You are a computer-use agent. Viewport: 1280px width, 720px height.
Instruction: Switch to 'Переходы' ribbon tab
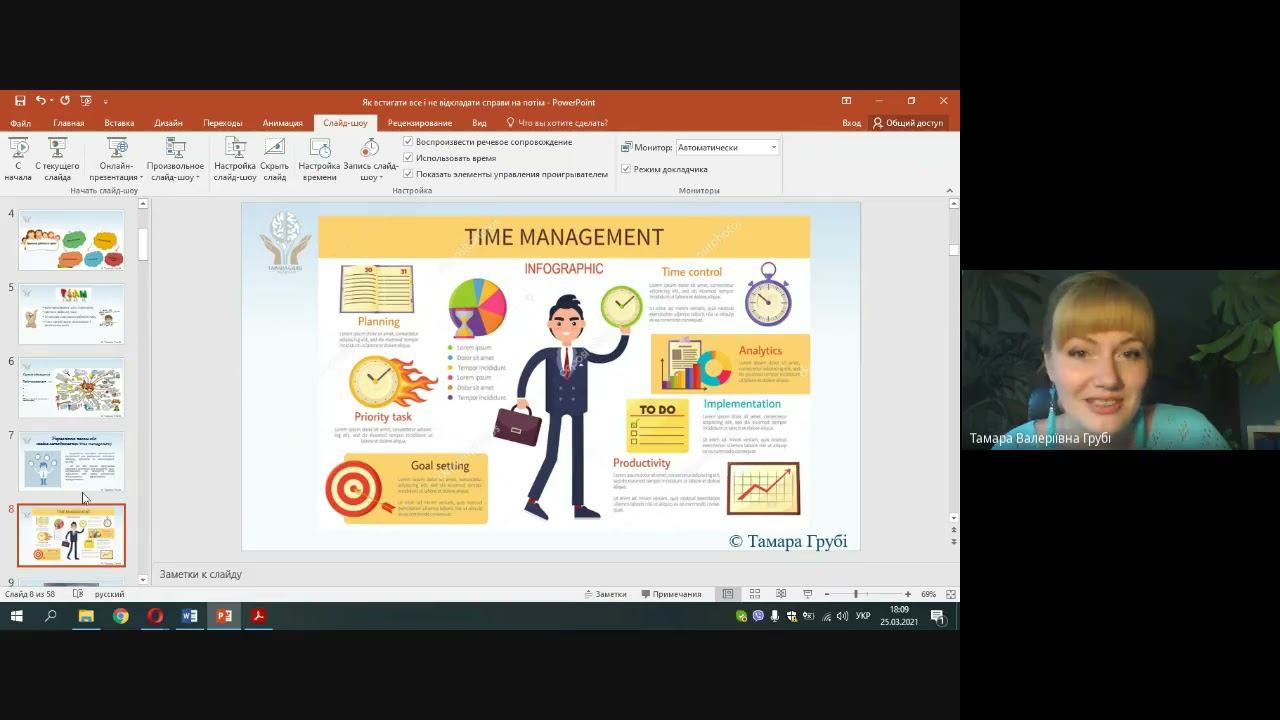click(x=223, y=123)
